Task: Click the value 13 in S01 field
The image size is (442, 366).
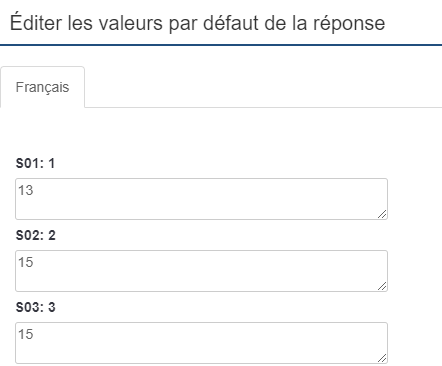Action: click(x=26, y=190)
